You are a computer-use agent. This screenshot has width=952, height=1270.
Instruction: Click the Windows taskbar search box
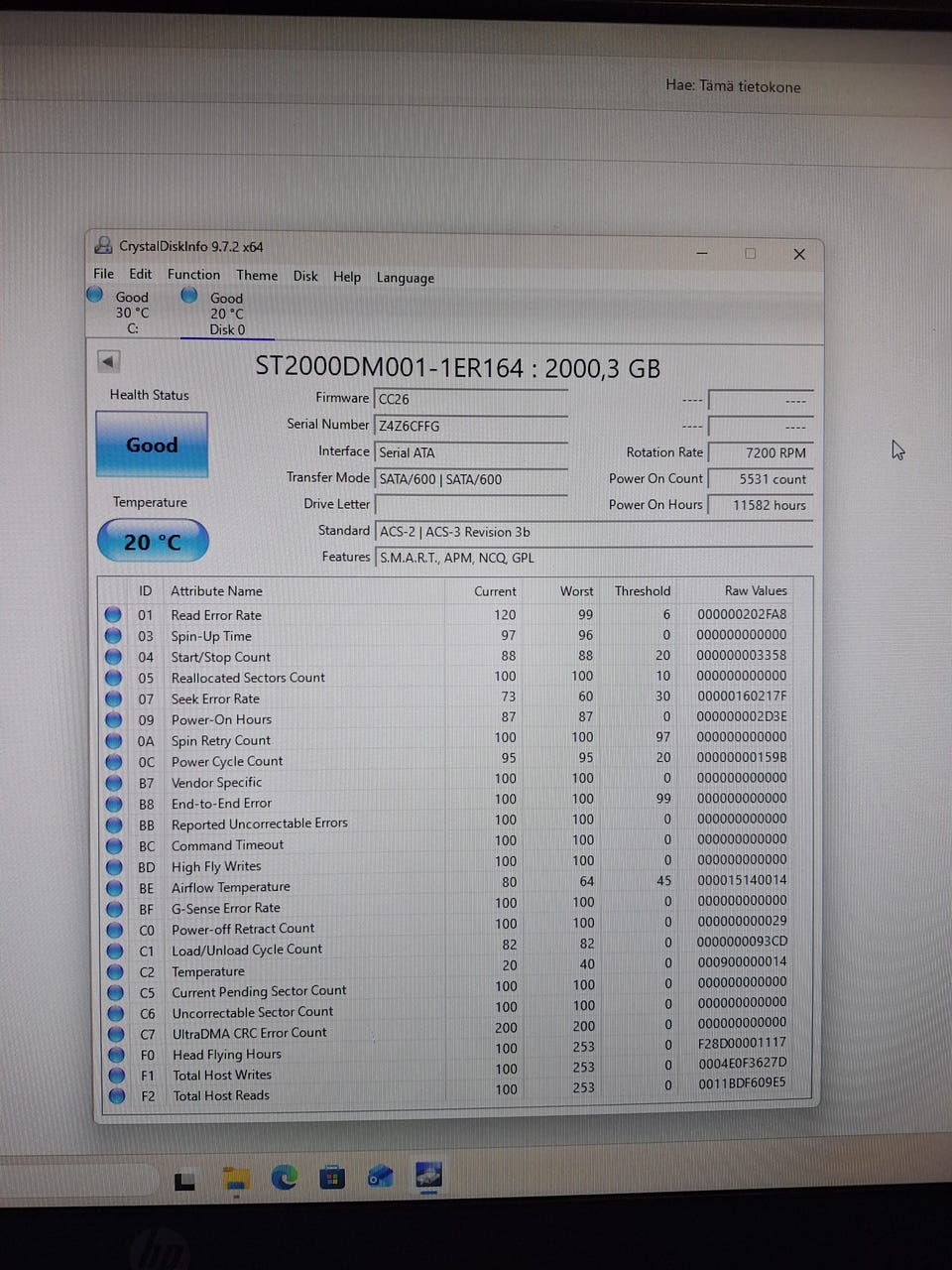point(79,1181)
